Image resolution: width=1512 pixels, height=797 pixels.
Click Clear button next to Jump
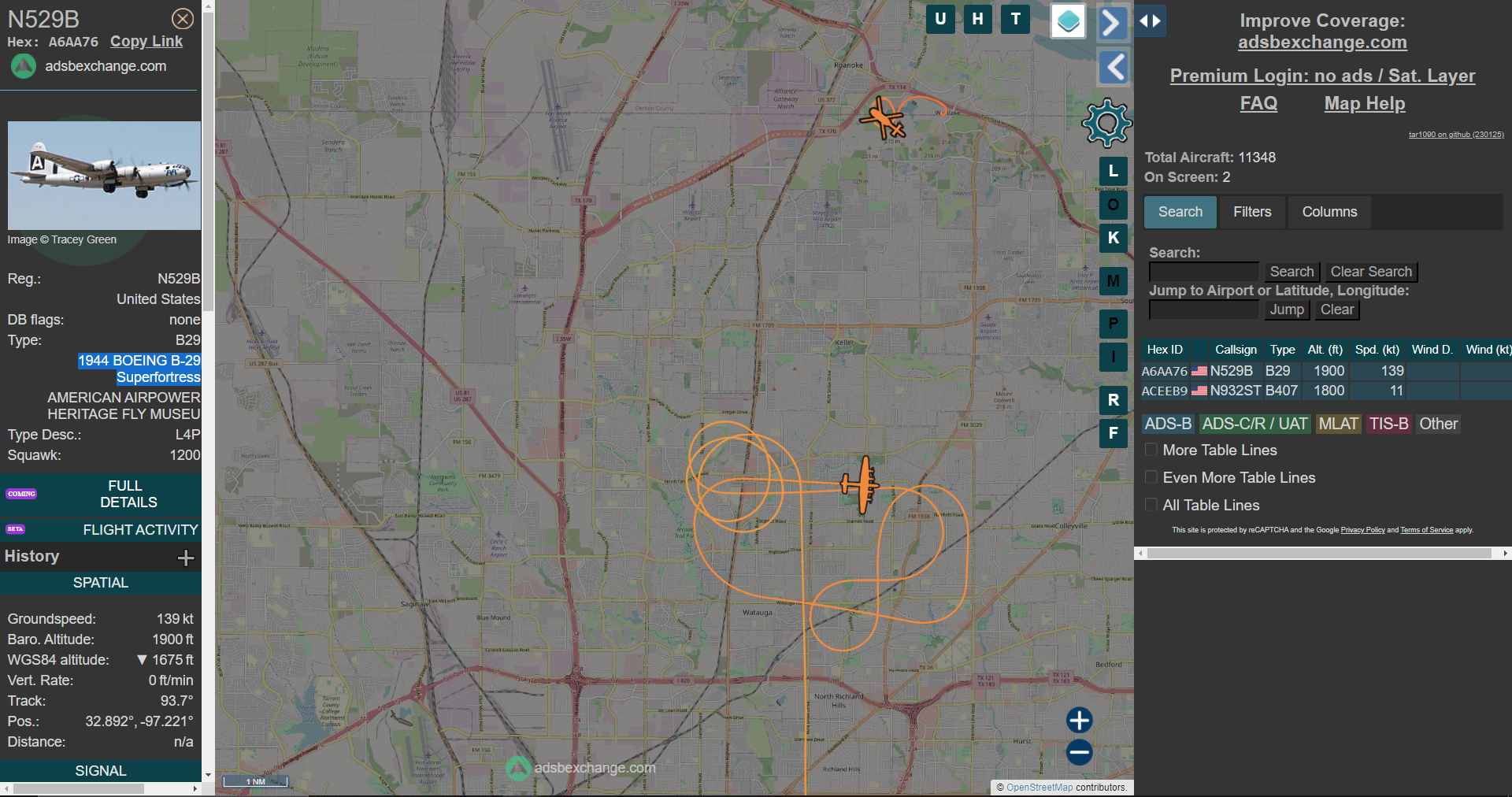coord(1337,310)
